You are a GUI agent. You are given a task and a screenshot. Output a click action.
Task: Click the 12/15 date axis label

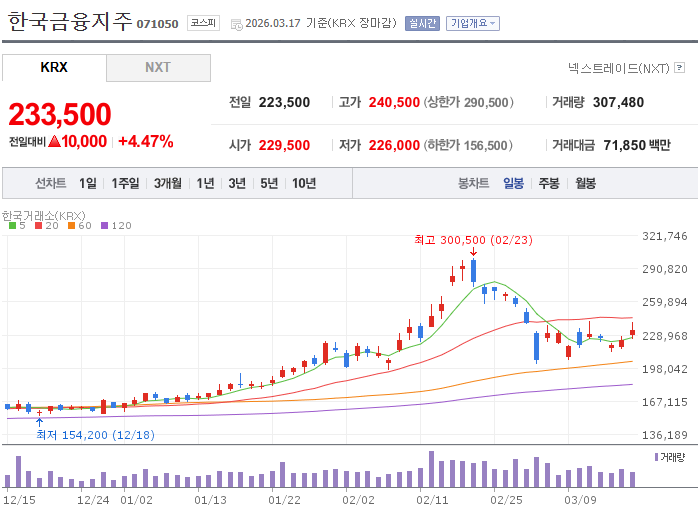click(x=19, y=500)
